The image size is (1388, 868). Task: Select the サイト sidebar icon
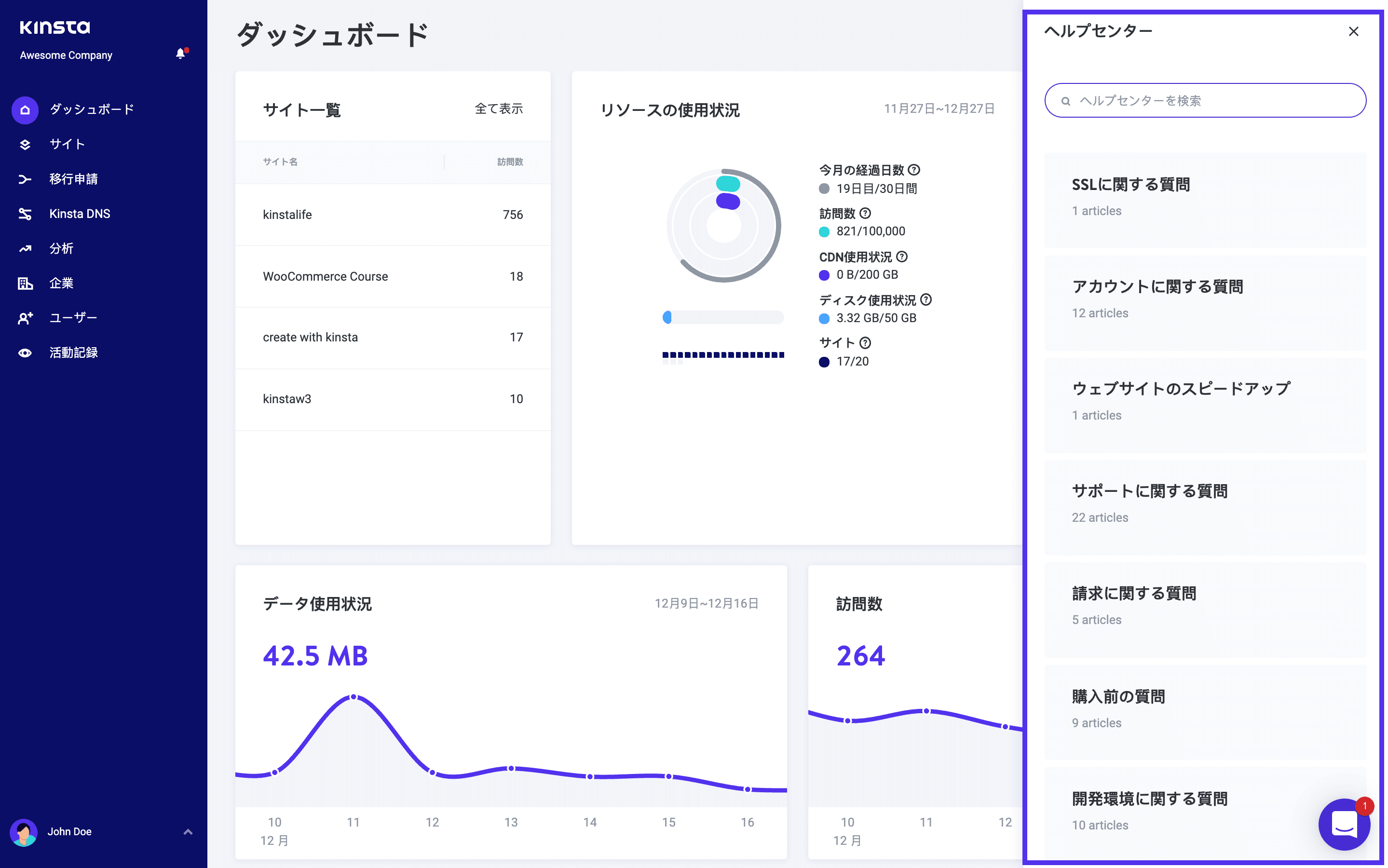pos(25,144)
